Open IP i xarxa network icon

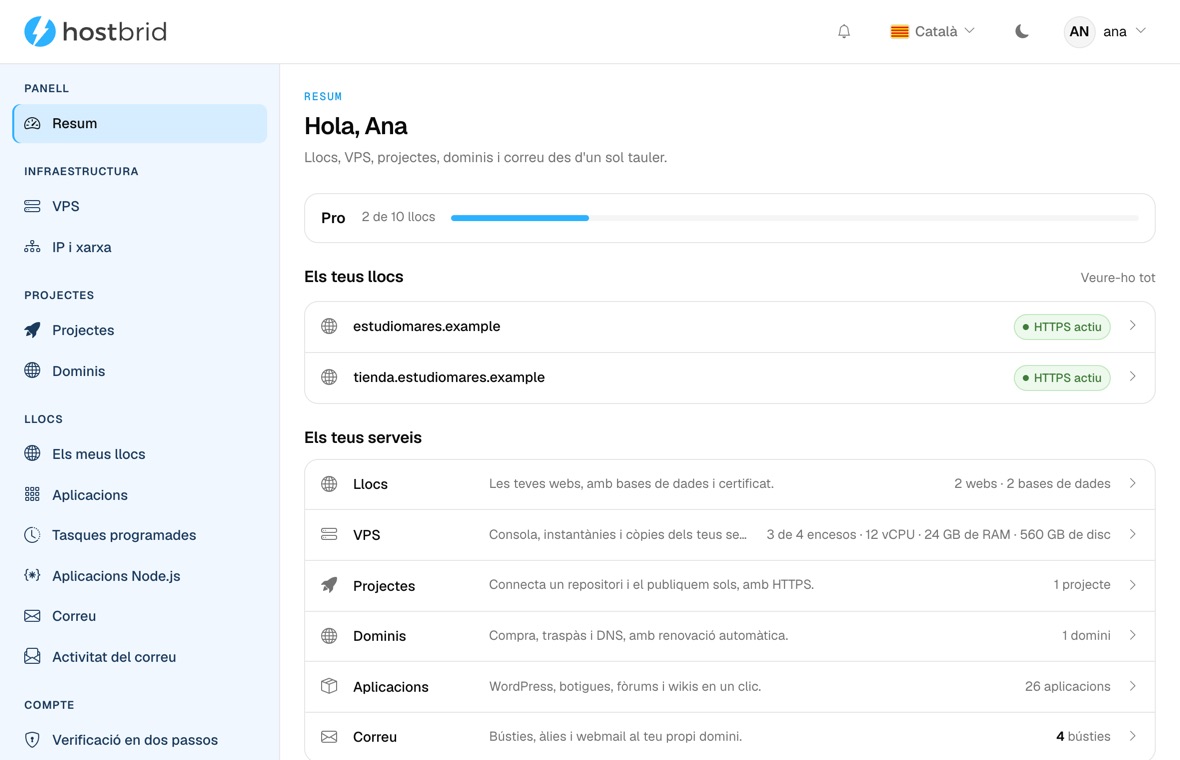(32, 247)
